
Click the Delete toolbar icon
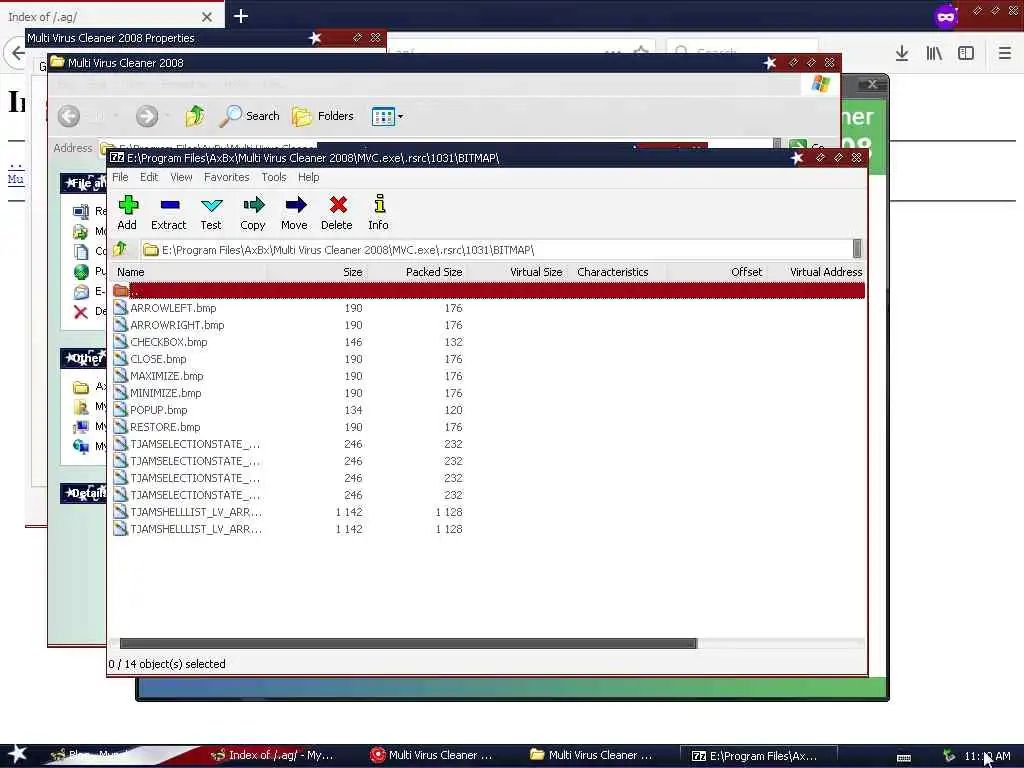click(x=337, y=213)
